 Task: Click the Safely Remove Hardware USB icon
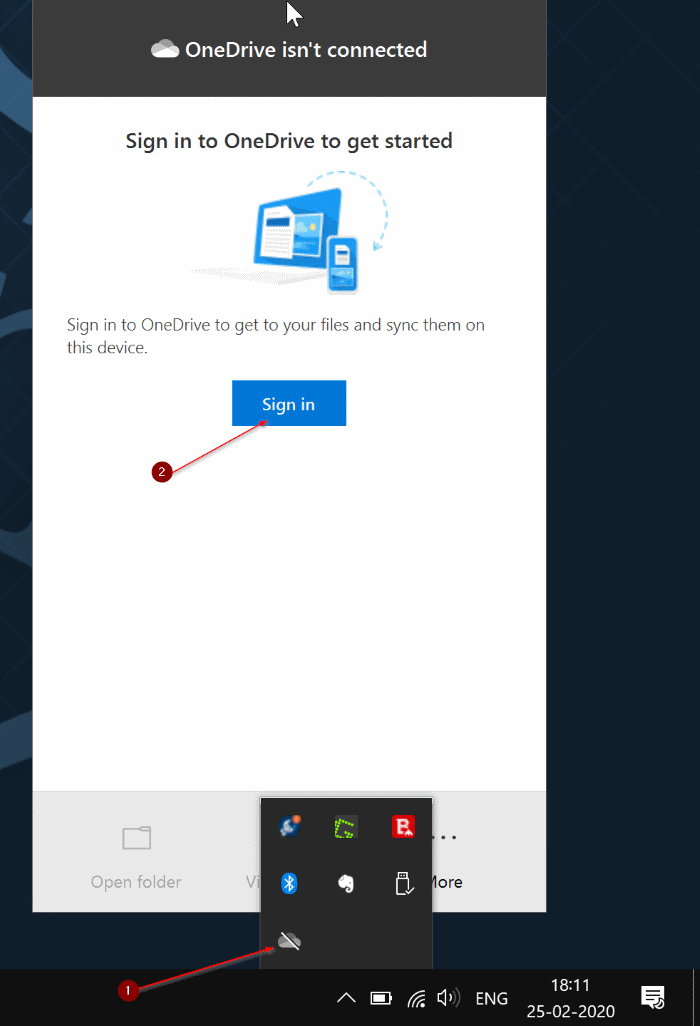[404, 883]
